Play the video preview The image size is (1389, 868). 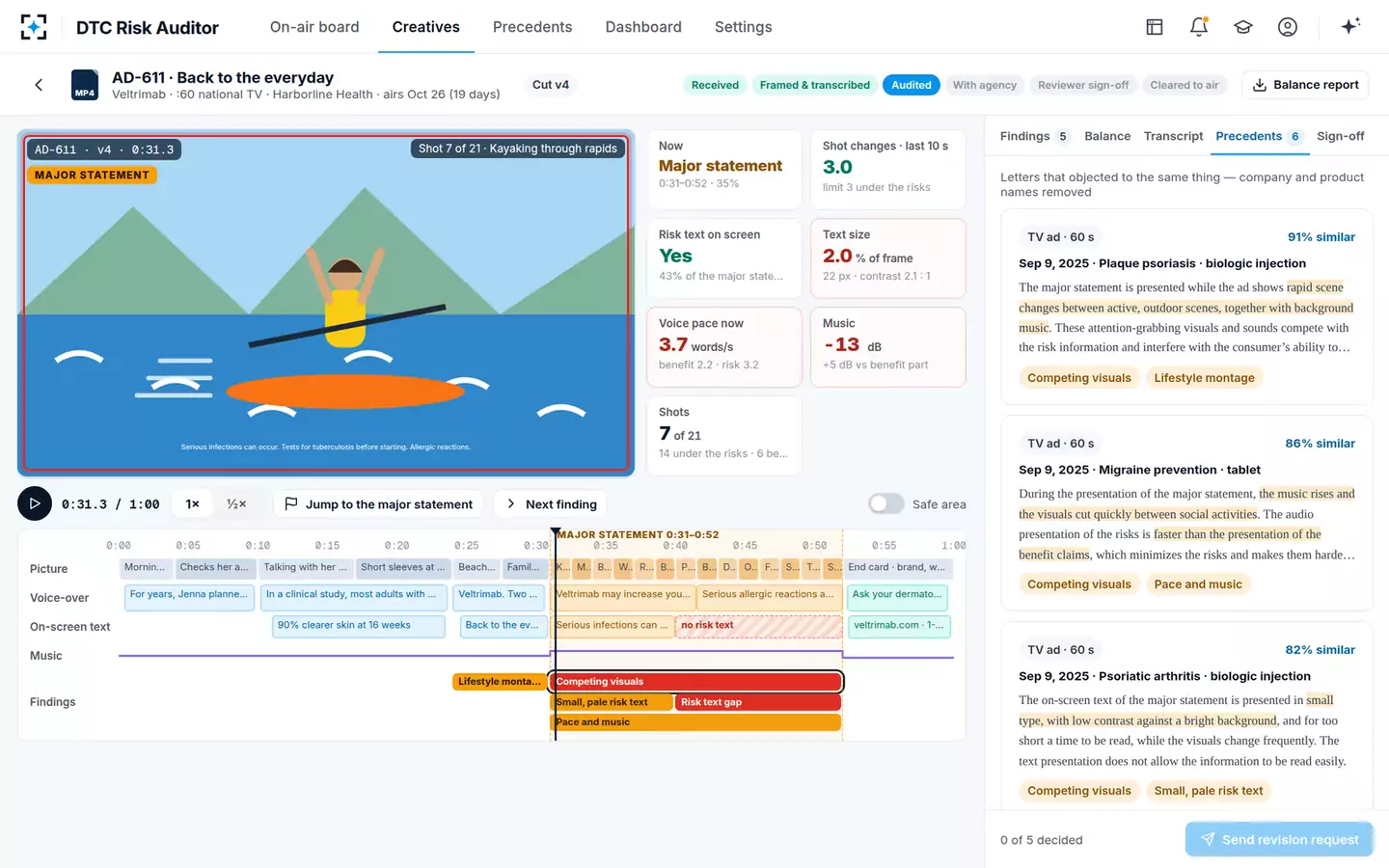tap(35, 503)
